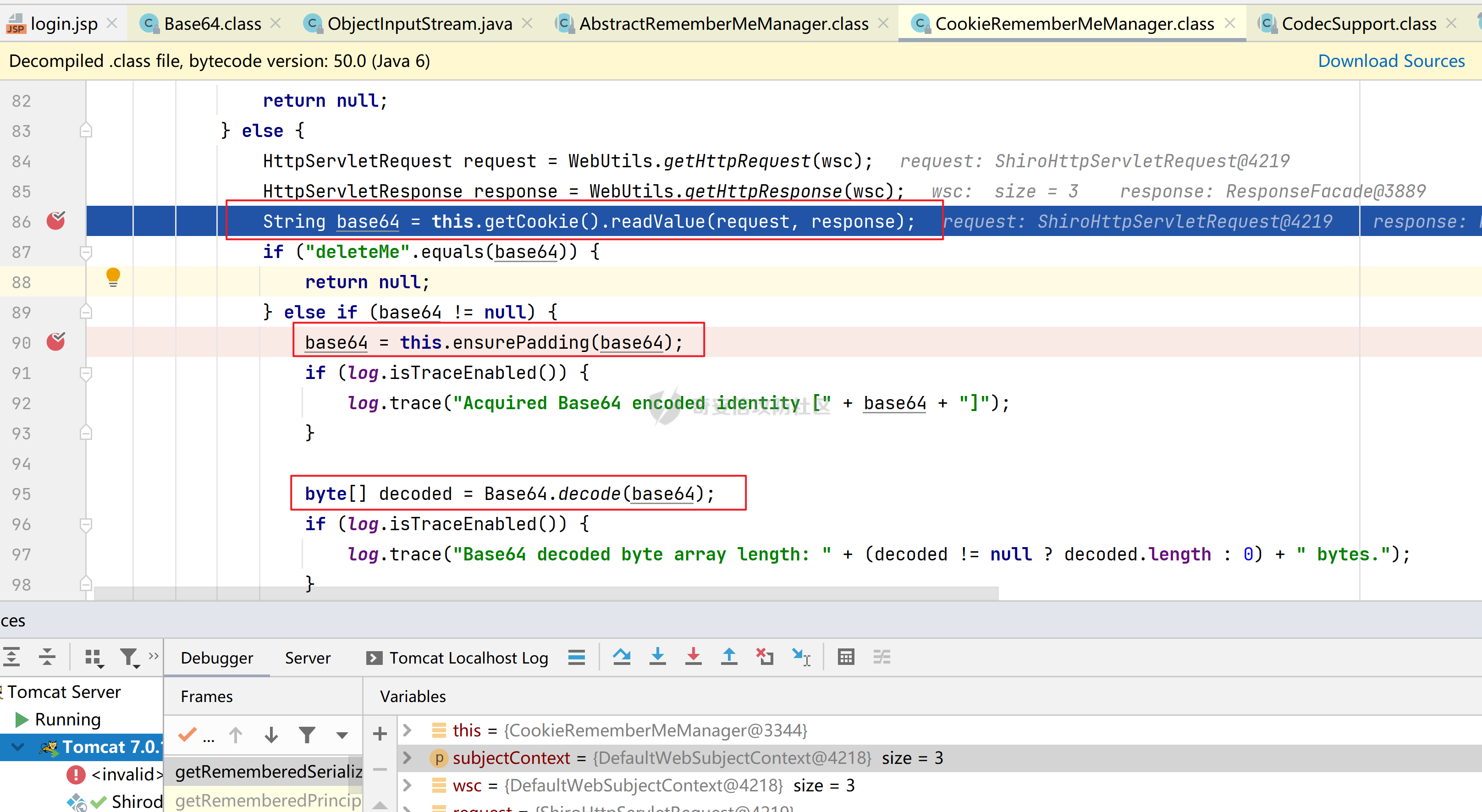The height and width of the screenshot is (812, 1482).
Task: Click the Step Into blue arrow icon
Action: coord(658,657)
